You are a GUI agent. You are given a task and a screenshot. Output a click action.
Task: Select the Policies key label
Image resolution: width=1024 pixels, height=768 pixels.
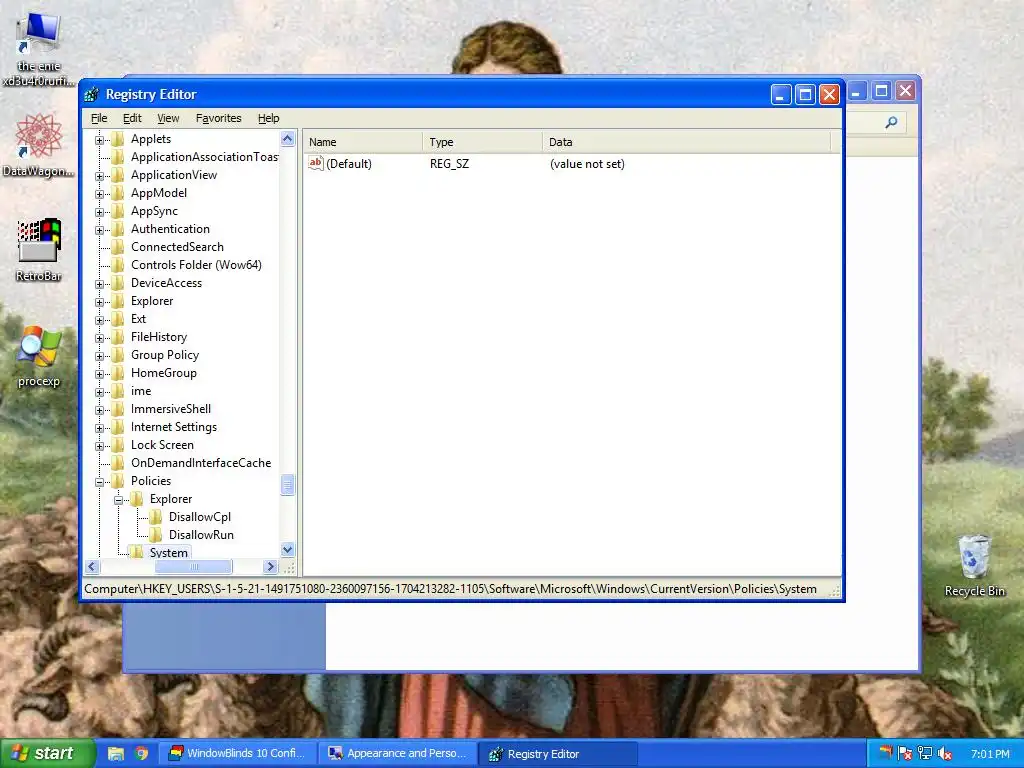point(151,481)
